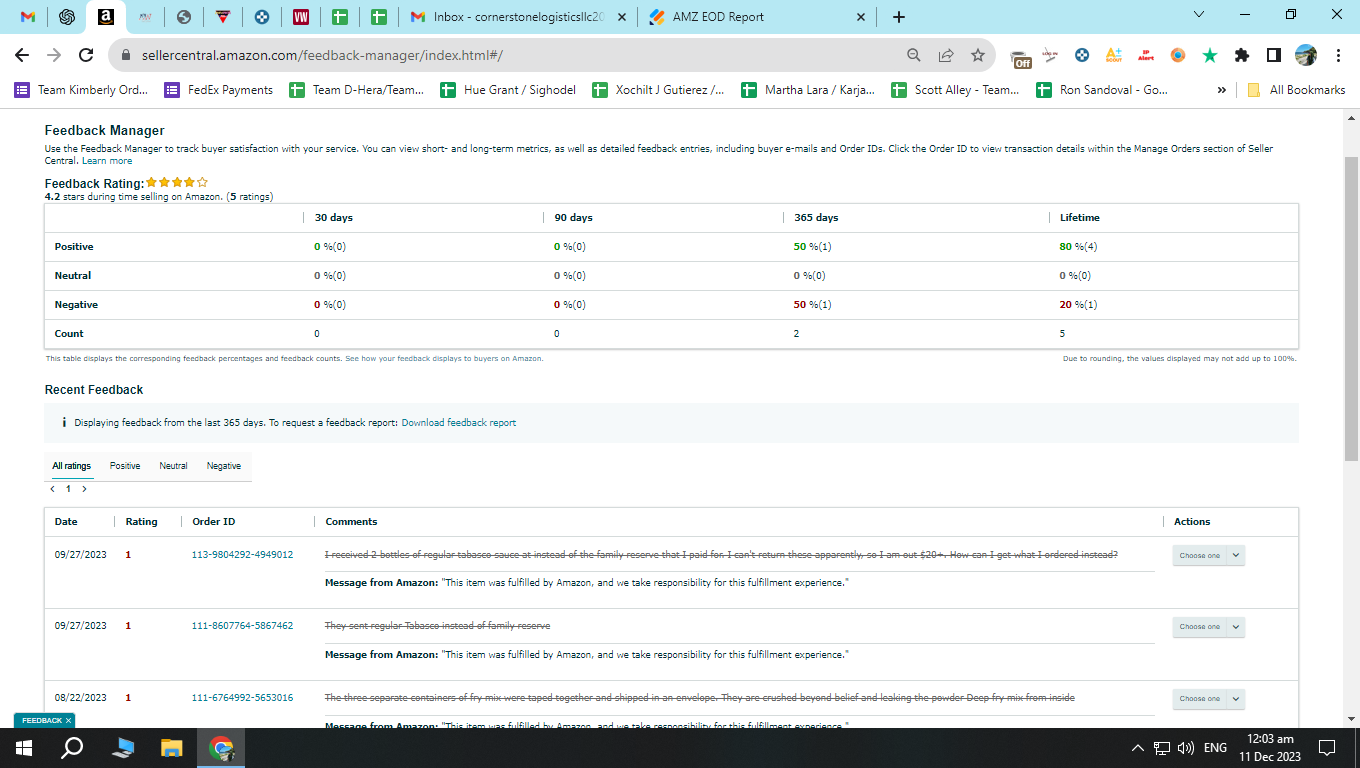
Task: Open the IP Alert extension
Action: click(1146, 55)
